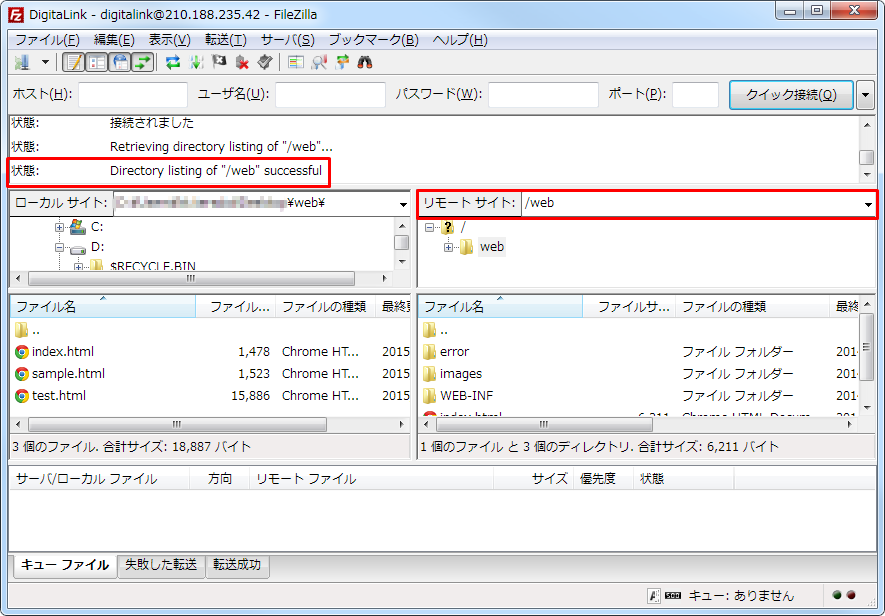Screen dimensions: 885x616
Task: Switch to キュー ファイル tab
Action: [x=64, y=565]
